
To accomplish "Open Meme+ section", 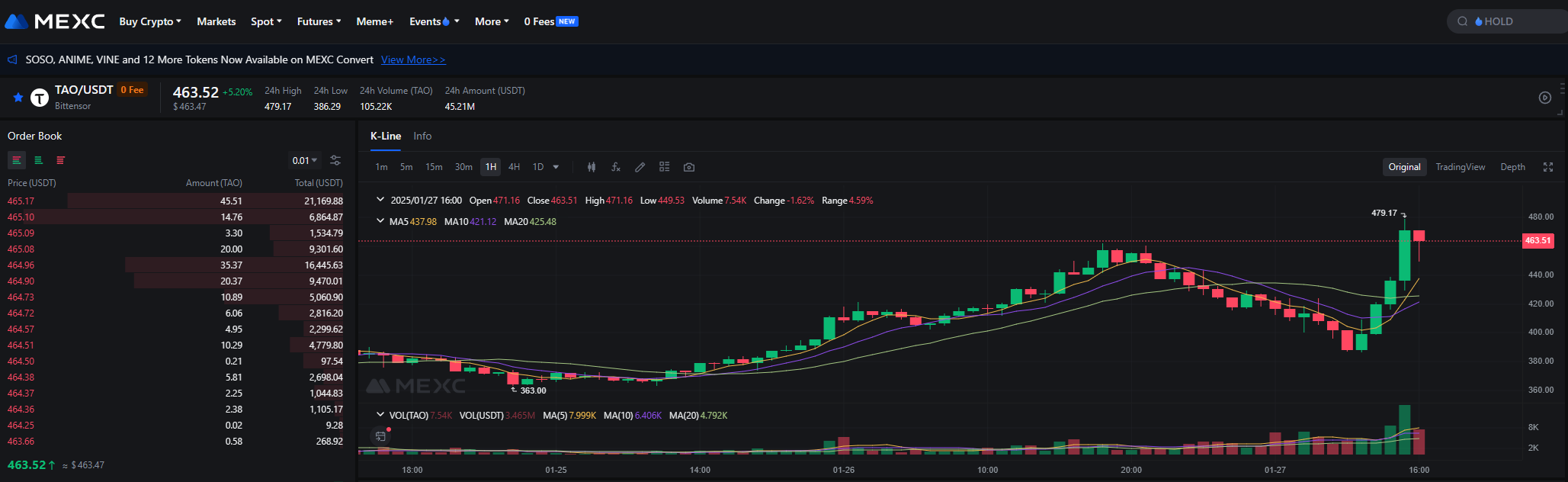I will click(375, 21).
